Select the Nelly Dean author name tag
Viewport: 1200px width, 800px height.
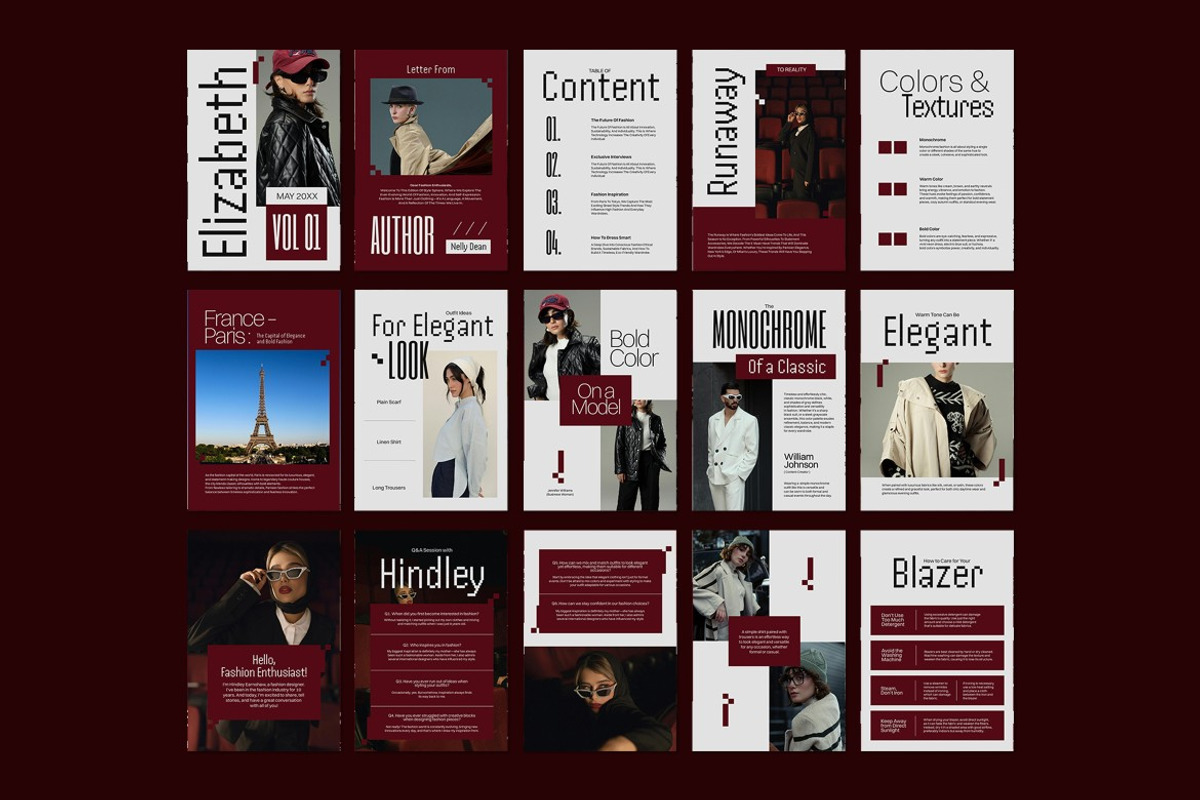468,246
